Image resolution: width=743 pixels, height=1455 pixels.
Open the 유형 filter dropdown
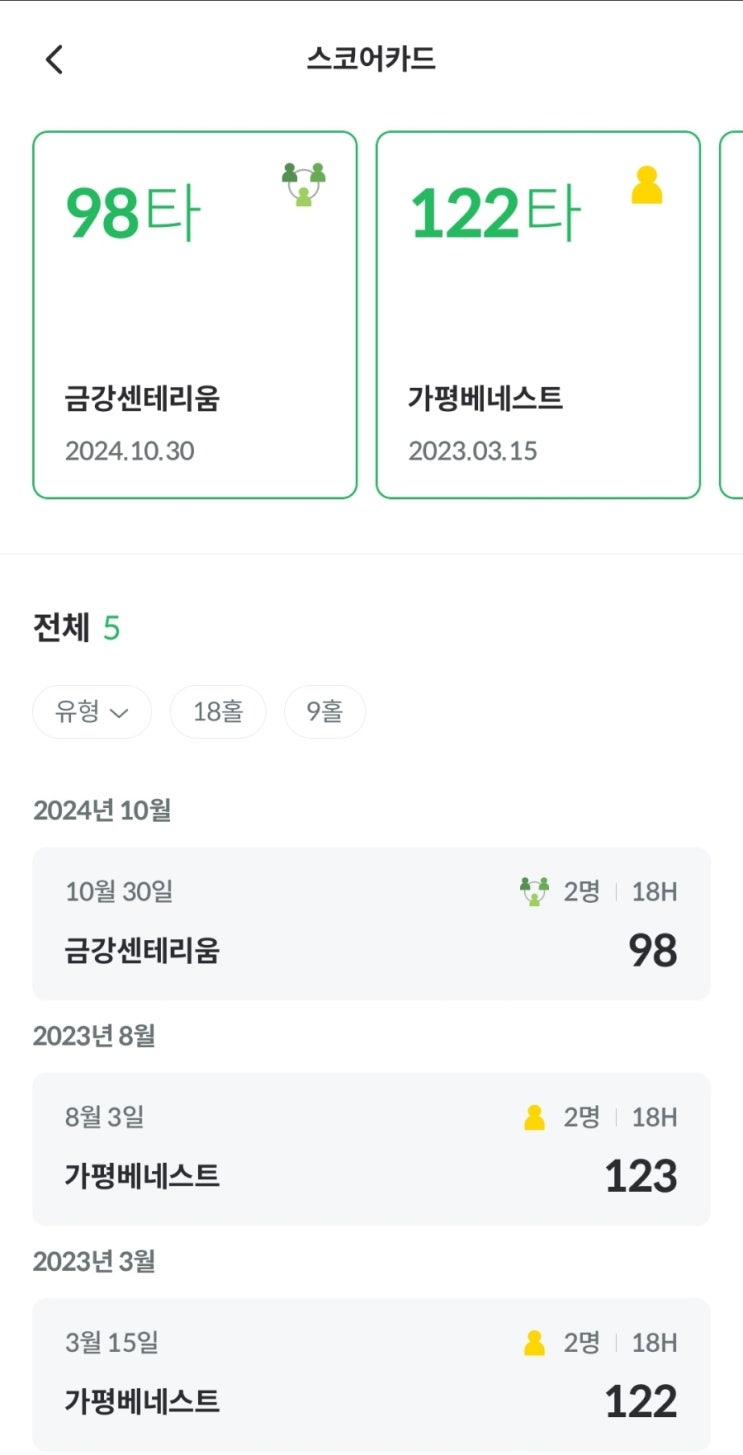92,712
